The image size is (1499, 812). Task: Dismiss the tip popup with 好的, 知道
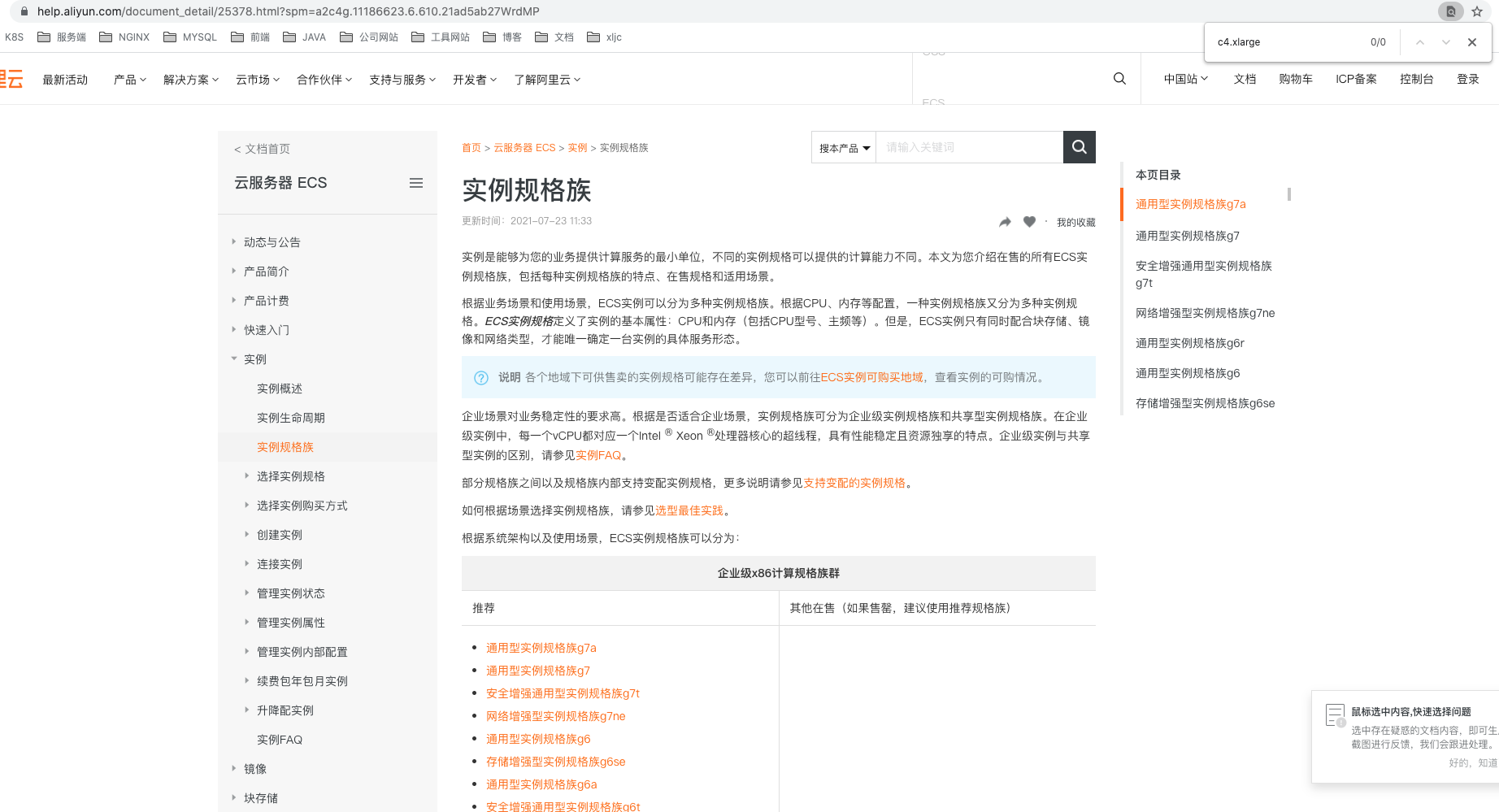pos(1473,762)
